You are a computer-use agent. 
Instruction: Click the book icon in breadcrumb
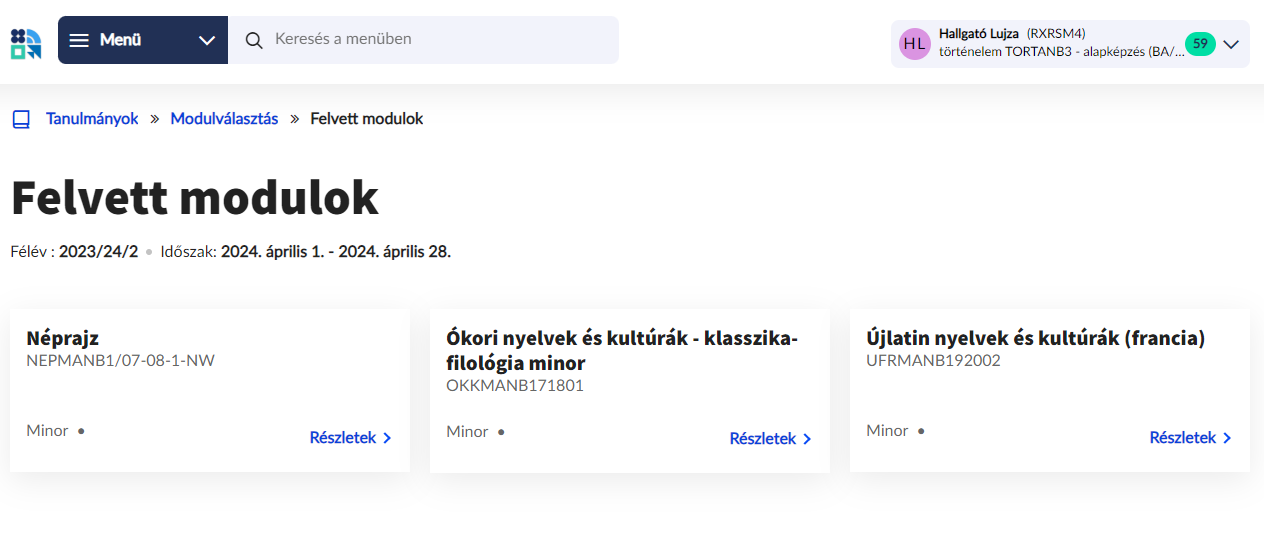(21, 119)
